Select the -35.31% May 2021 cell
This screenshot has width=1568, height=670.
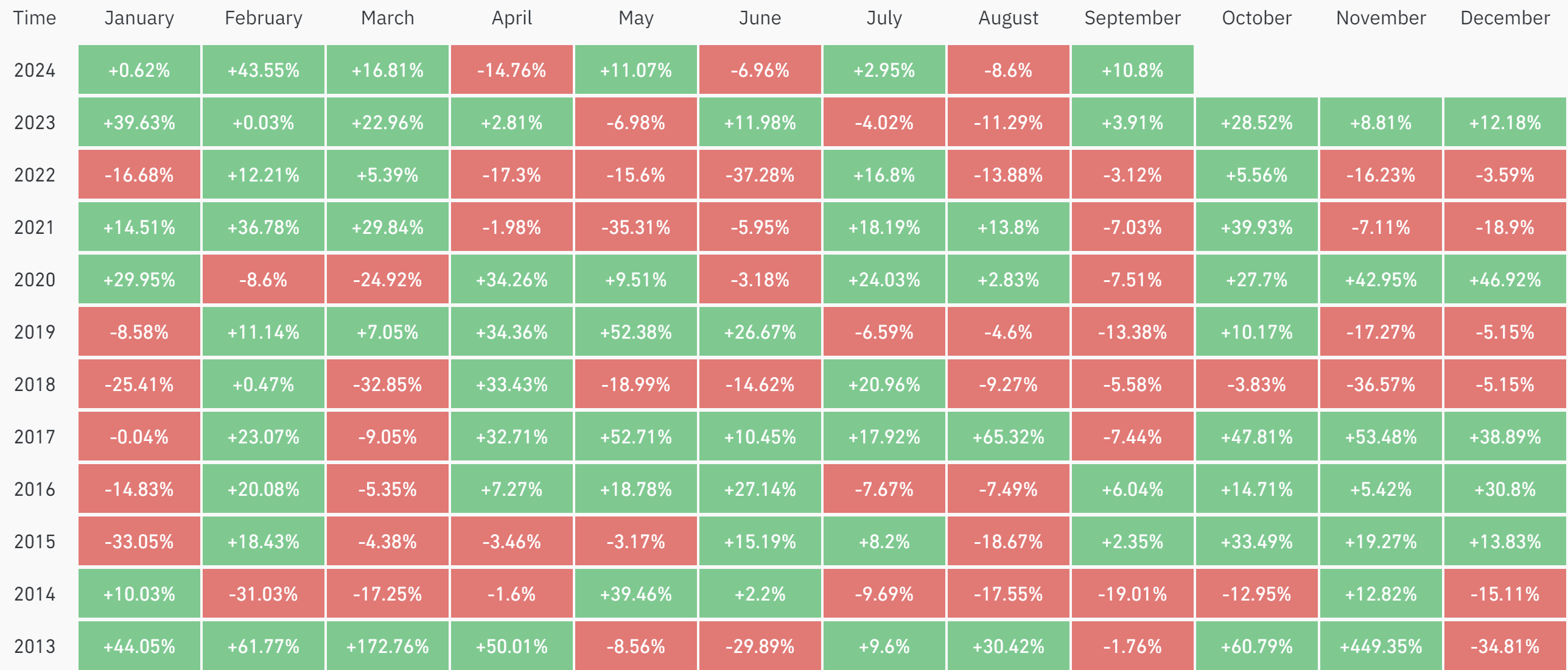click(x=635, y=227)
